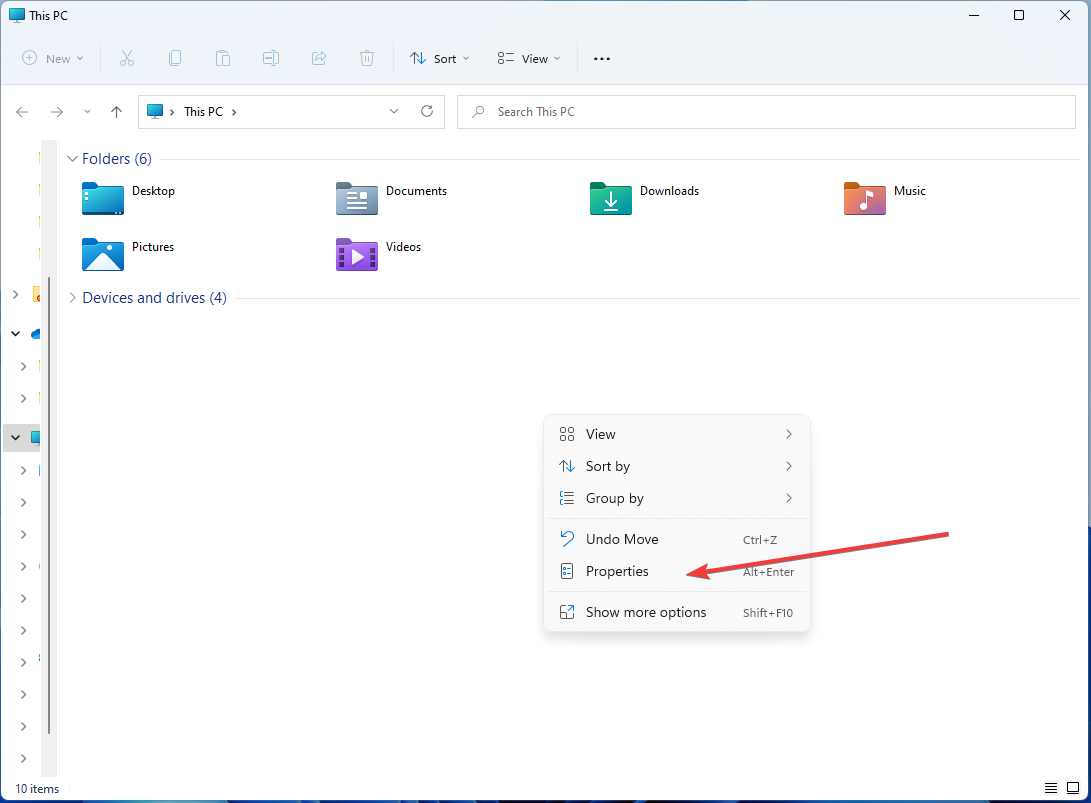Click the 10 items status text
The width and height of the screenshot is (1091, 803).
(38, 789)
